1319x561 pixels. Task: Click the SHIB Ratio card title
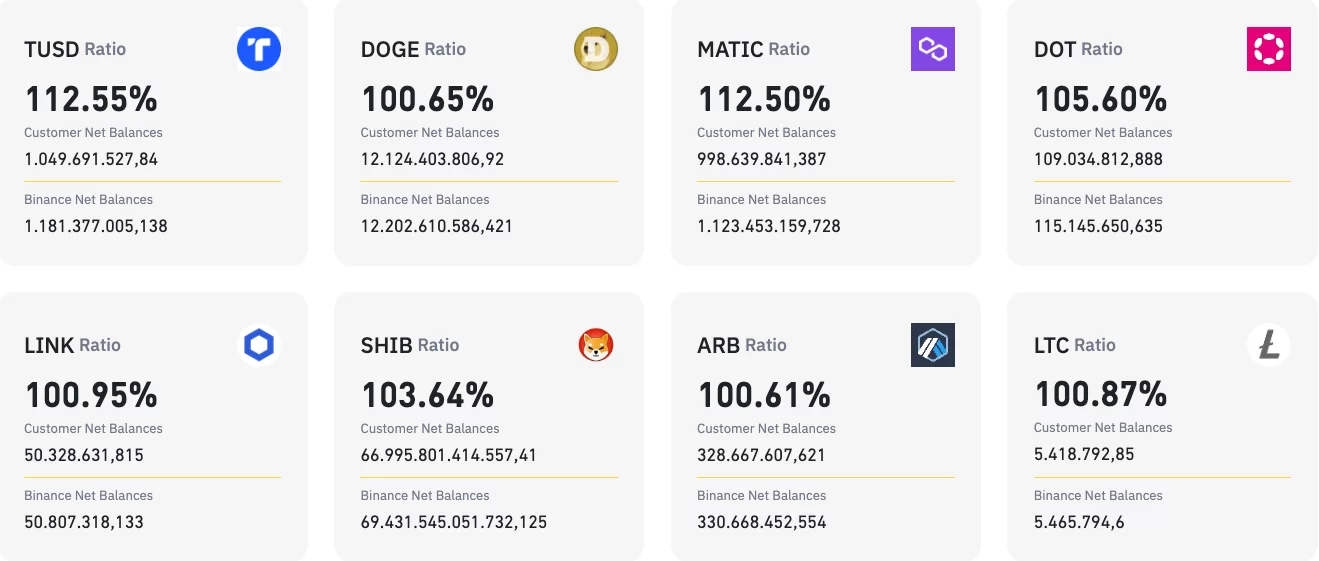click(410, 345)
